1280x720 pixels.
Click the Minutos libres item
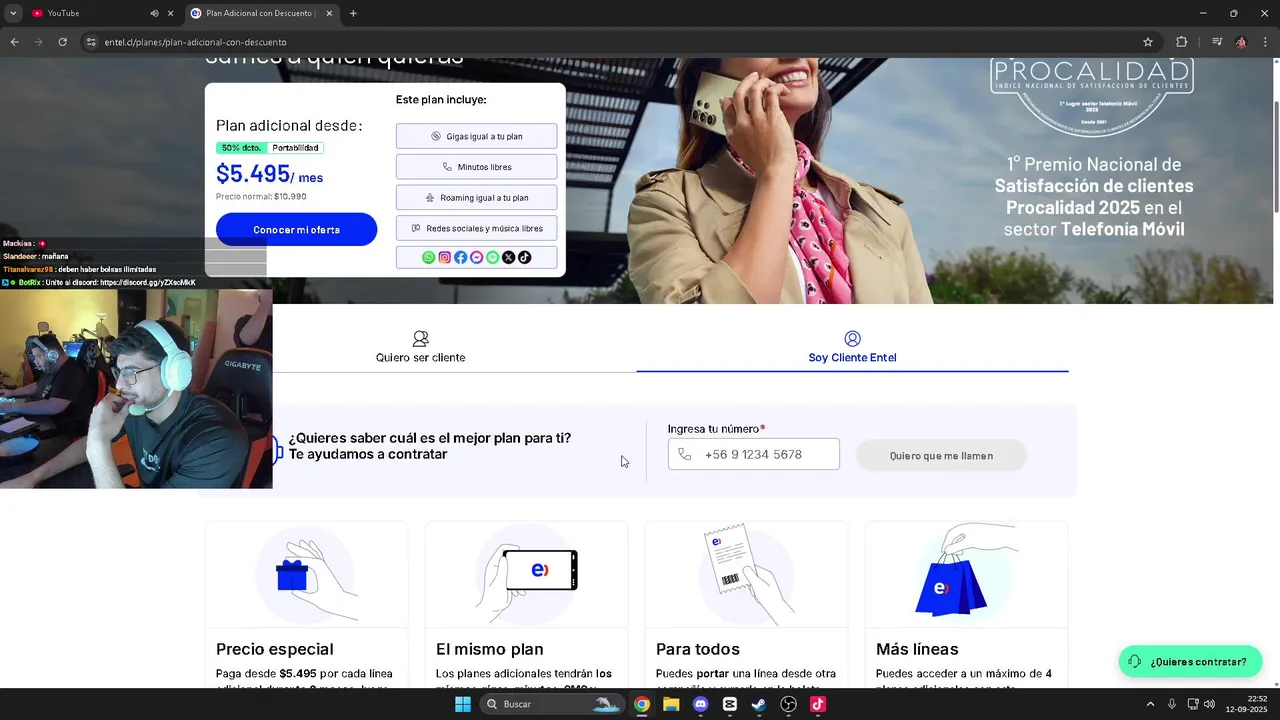click(x=476, y=167)
